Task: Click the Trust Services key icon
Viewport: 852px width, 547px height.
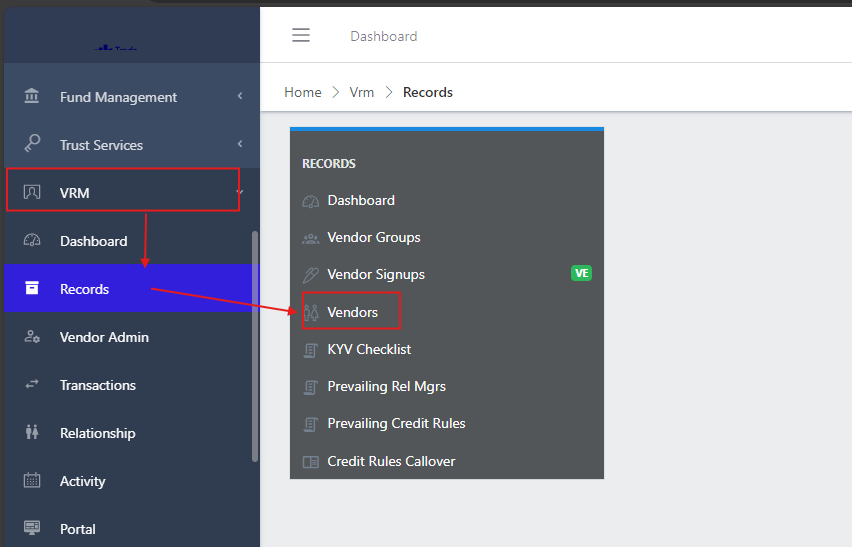Action: 32,143
